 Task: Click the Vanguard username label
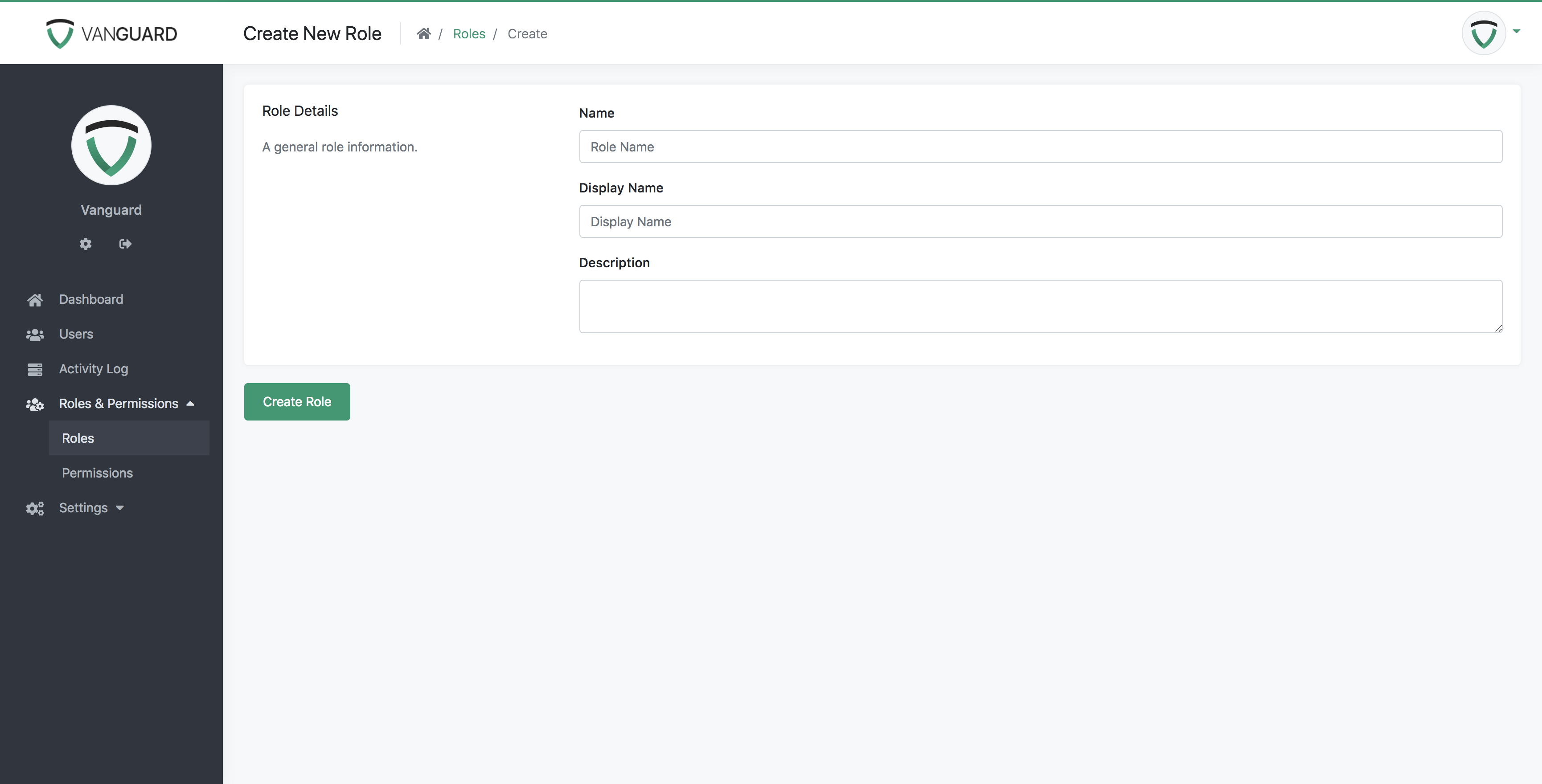tap(111, 209)
